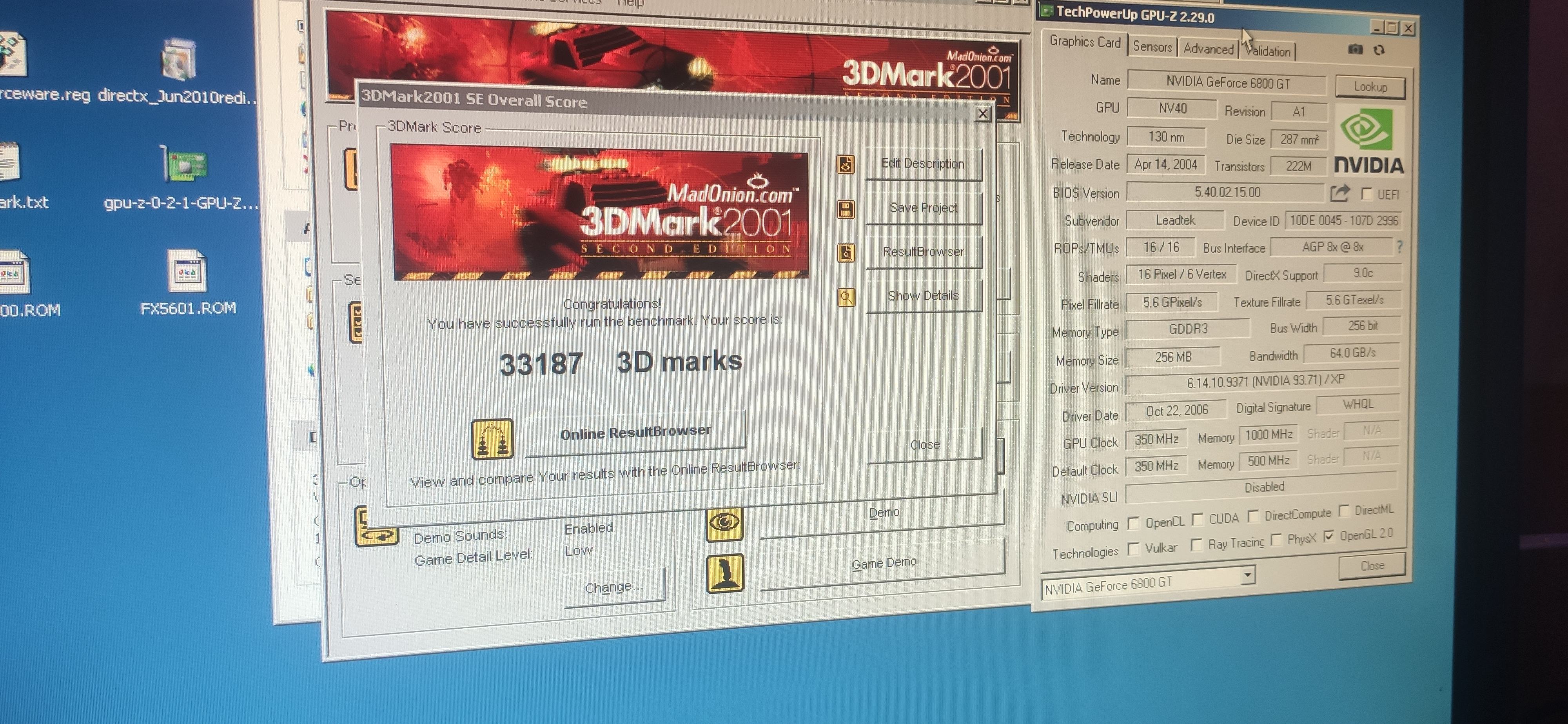Click the 3DMark2001 banner image in dialog

coord(600,212)
